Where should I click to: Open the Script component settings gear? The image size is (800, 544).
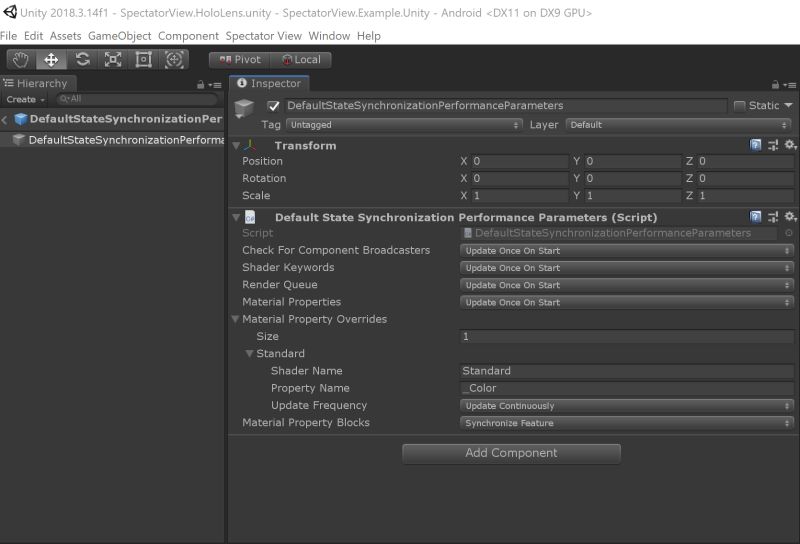pos(790,217)
